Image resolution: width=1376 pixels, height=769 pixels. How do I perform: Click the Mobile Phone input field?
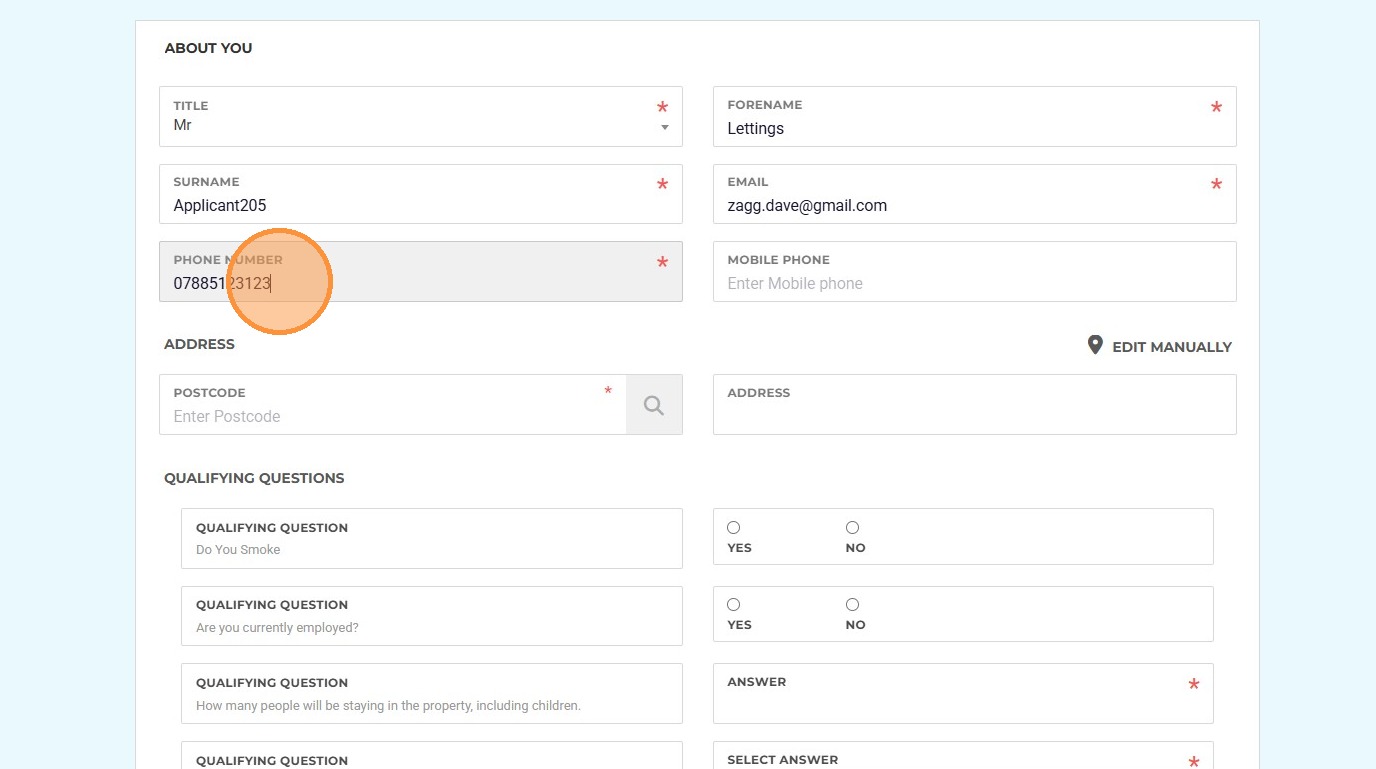pos(975,271)
